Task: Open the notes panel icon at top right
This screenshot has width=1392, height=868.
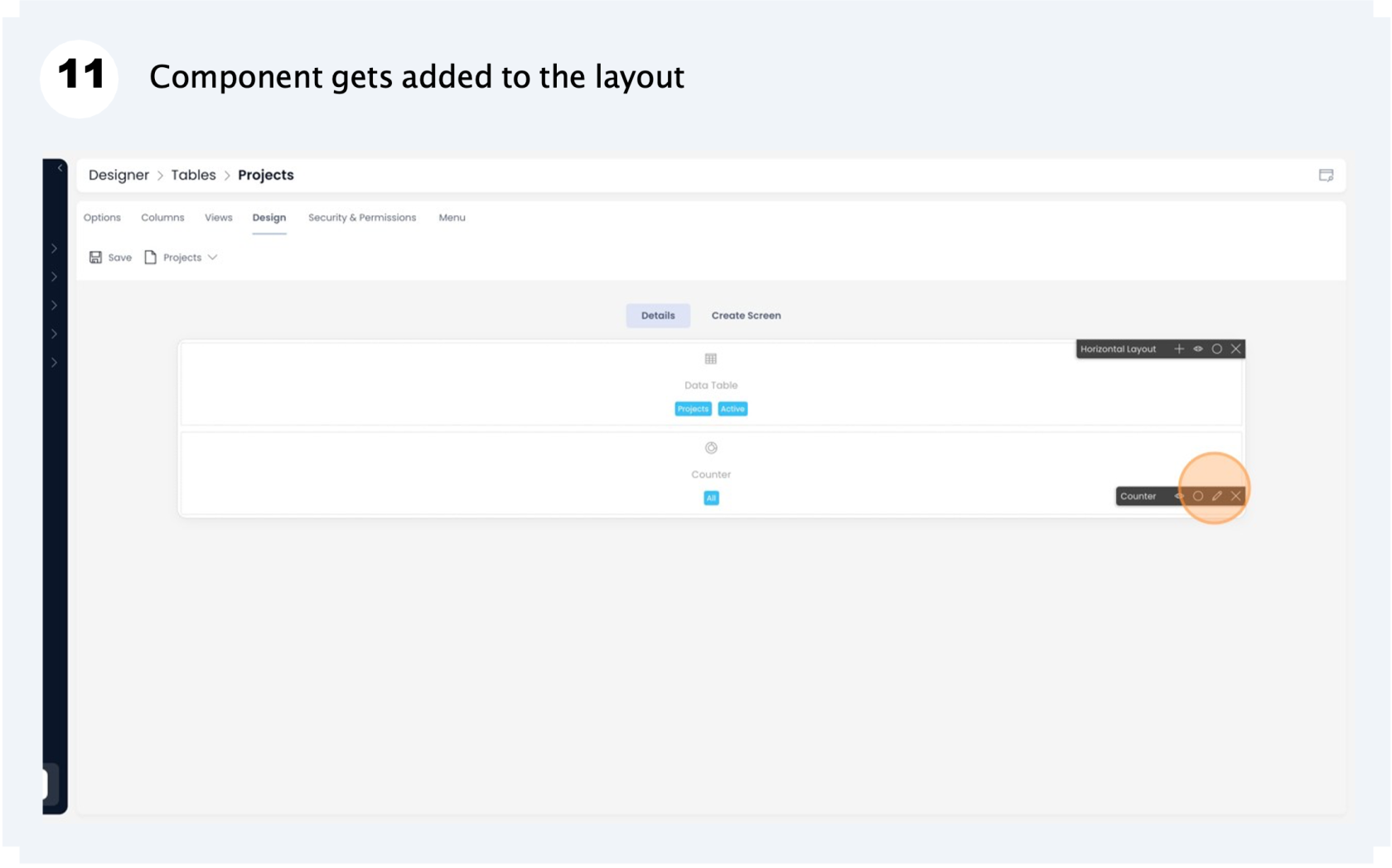Action: click(x=1326, y=176)
